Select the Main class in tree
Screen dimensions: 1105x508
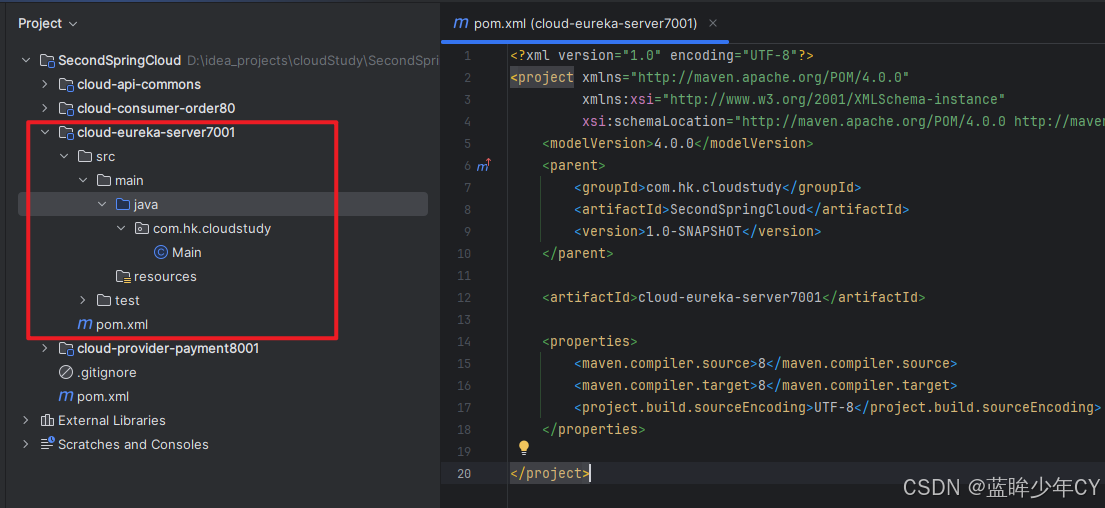click(187, 252)
